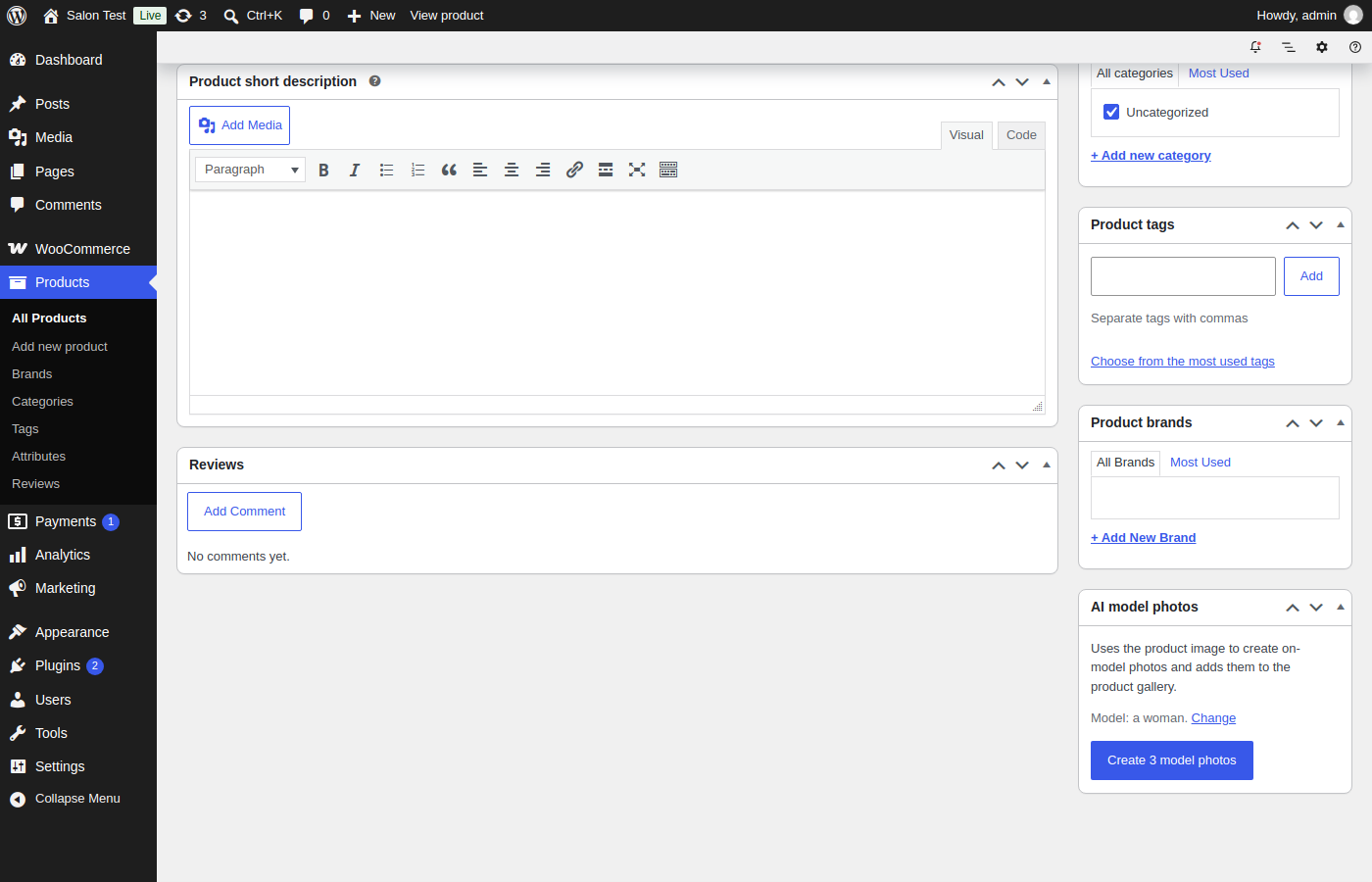Open Add new product in sidebar
1372x882 pixels.
60,347
